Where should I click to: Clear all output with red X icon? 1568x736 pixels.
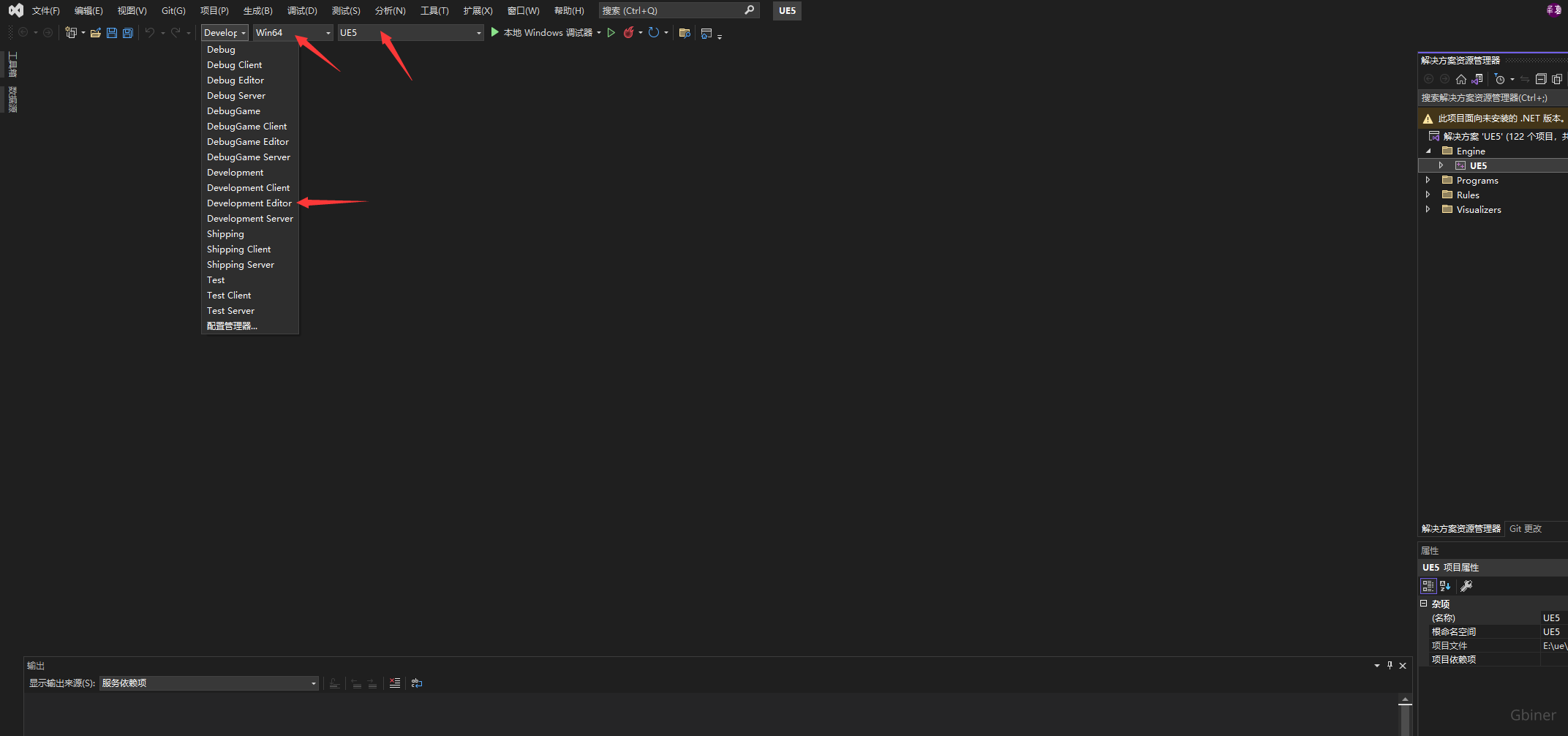pyautogui.click(x=395, y=683)
